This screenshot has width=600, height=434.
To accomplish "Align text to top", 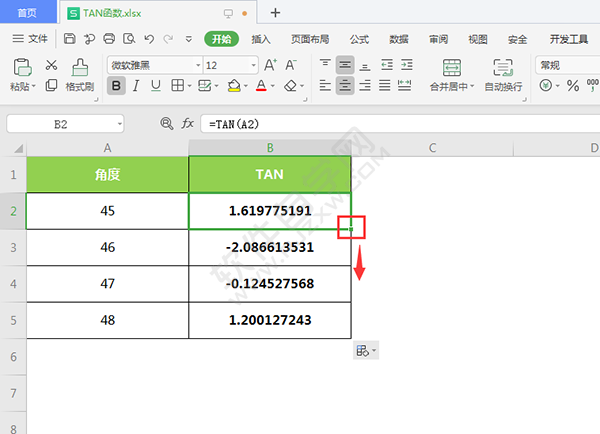I will point(325,65).
